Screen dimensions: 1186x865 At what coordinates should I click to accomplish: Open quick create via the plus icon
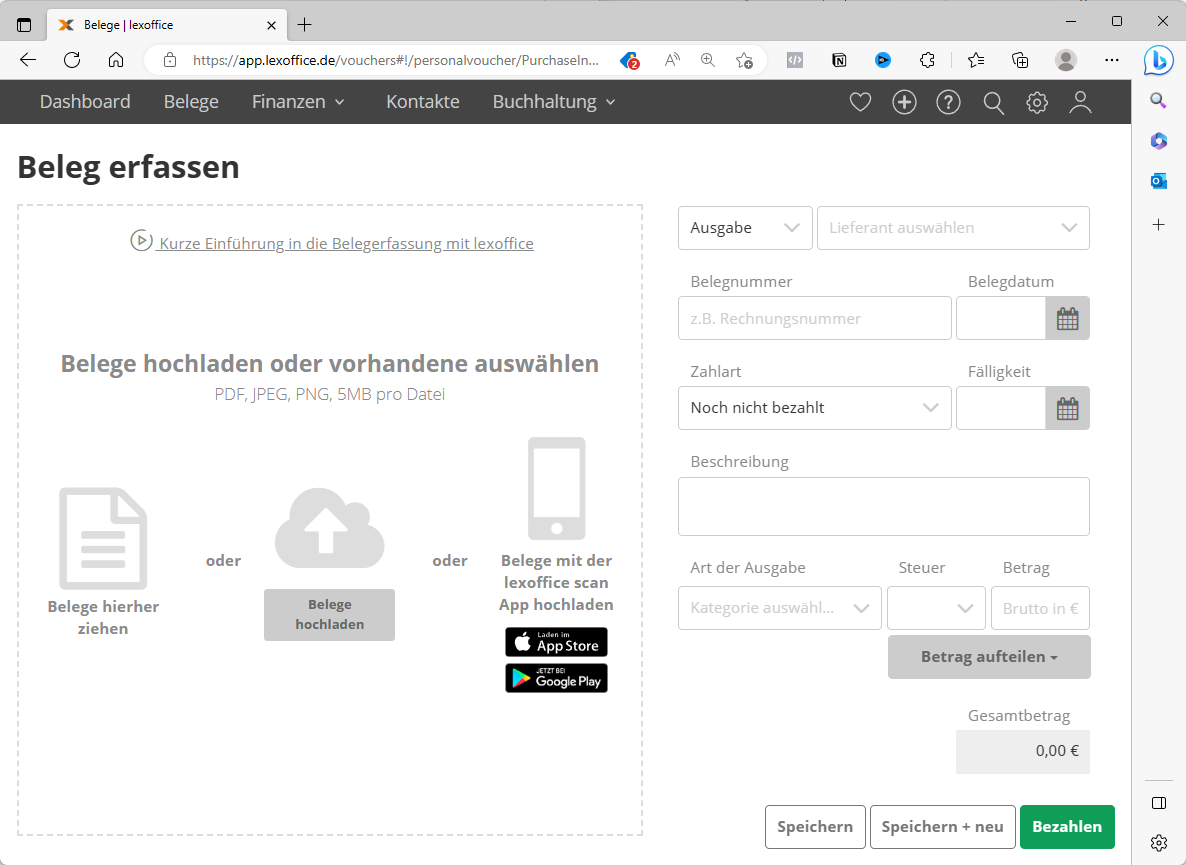pyautogui.click(x=904, y=102)
